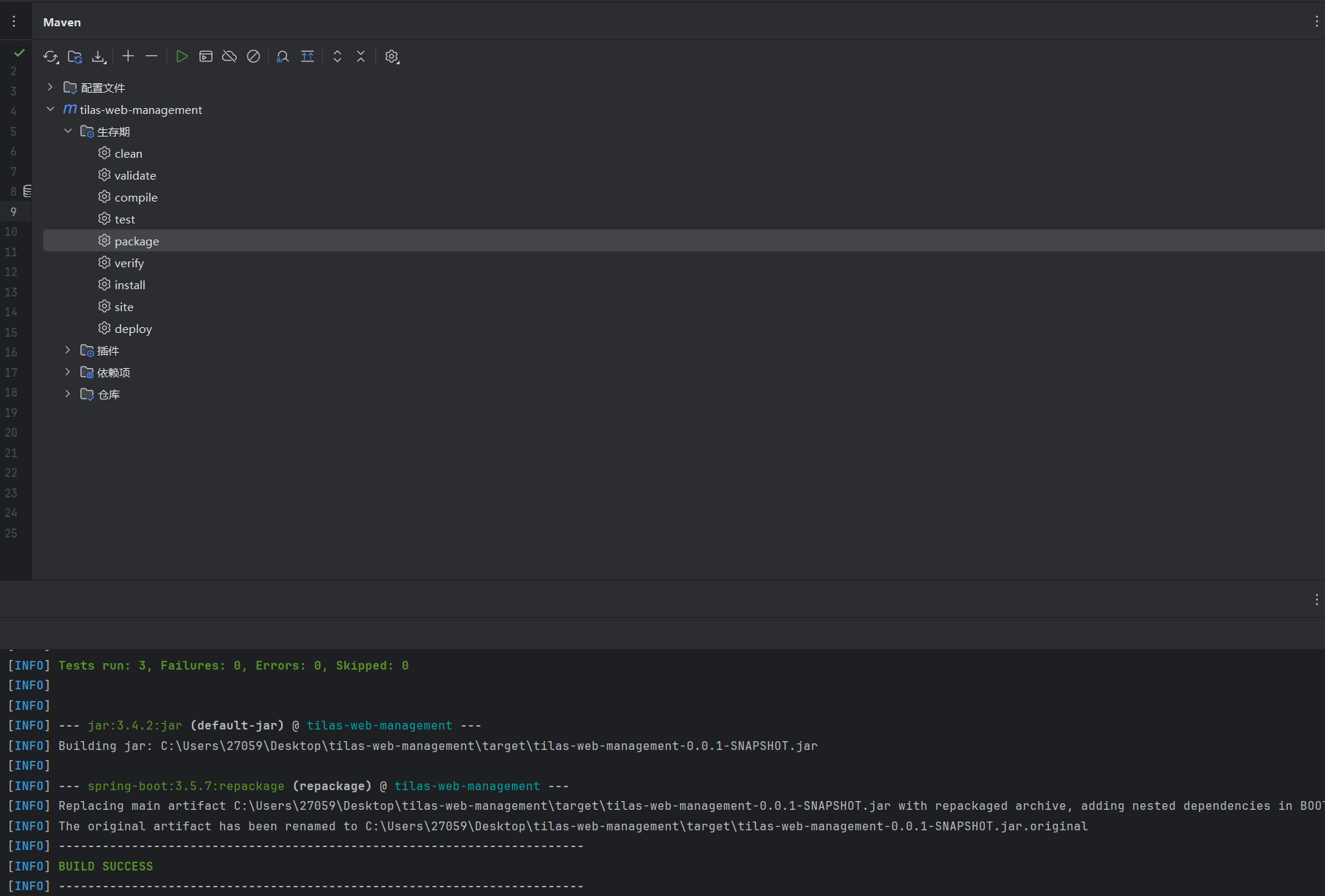Viewport: 1325px width, 896px height.
Task: Toggle Skip Tests mode icon
Action: pos(253,56)
